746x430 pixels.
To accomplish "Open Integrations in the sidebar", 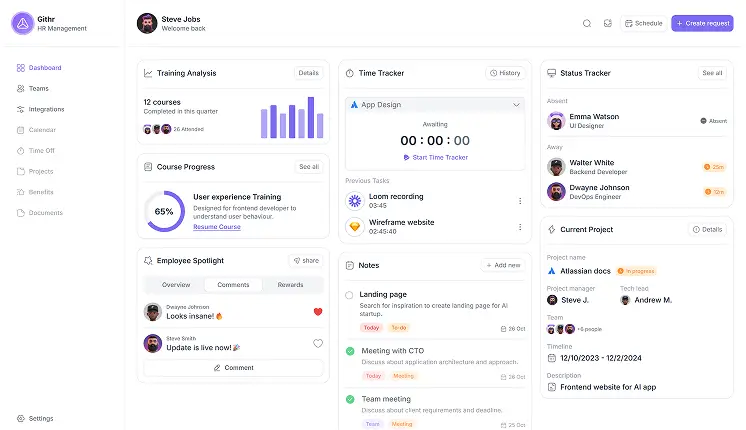I will coord(40,109).
